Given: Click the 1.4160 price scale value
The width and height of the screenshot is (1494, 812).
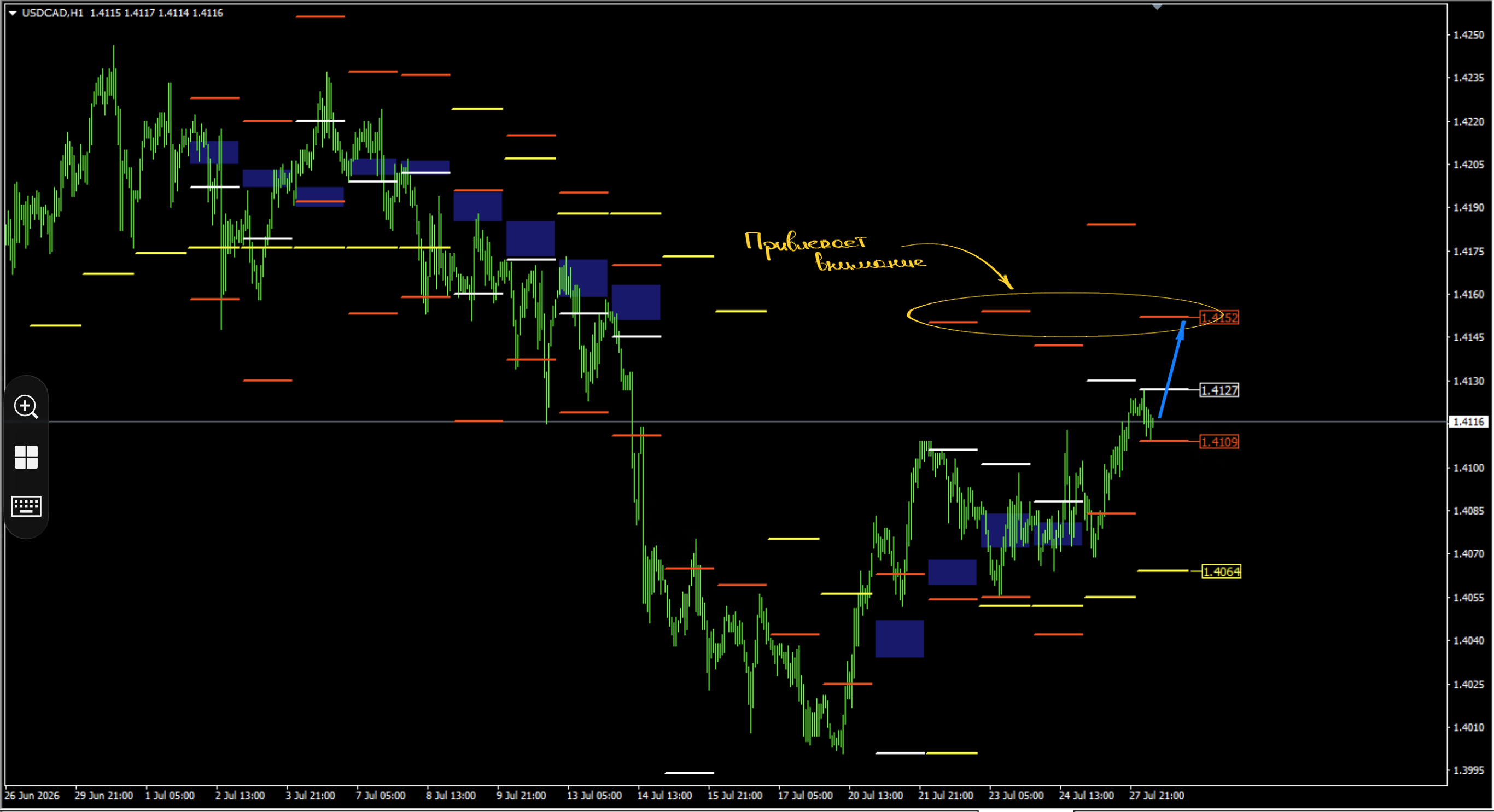Looking at the screenshot, I should [1468, 294].
